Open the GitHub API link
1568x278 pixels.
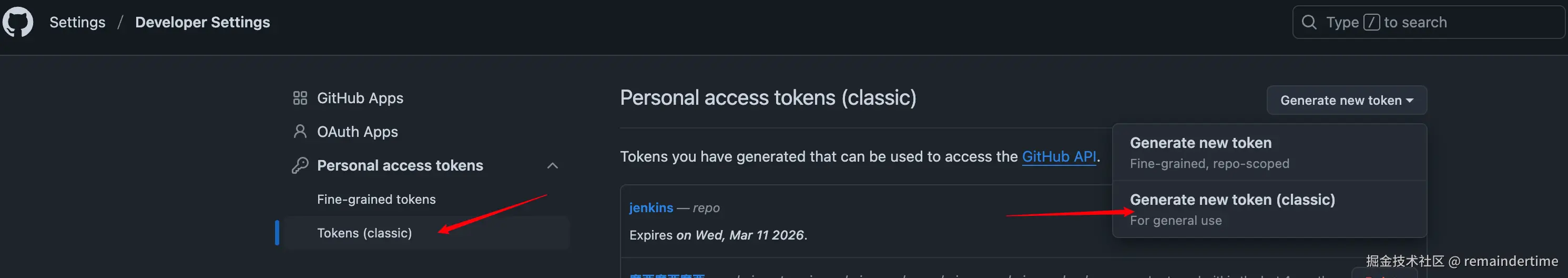(1058, 157)
